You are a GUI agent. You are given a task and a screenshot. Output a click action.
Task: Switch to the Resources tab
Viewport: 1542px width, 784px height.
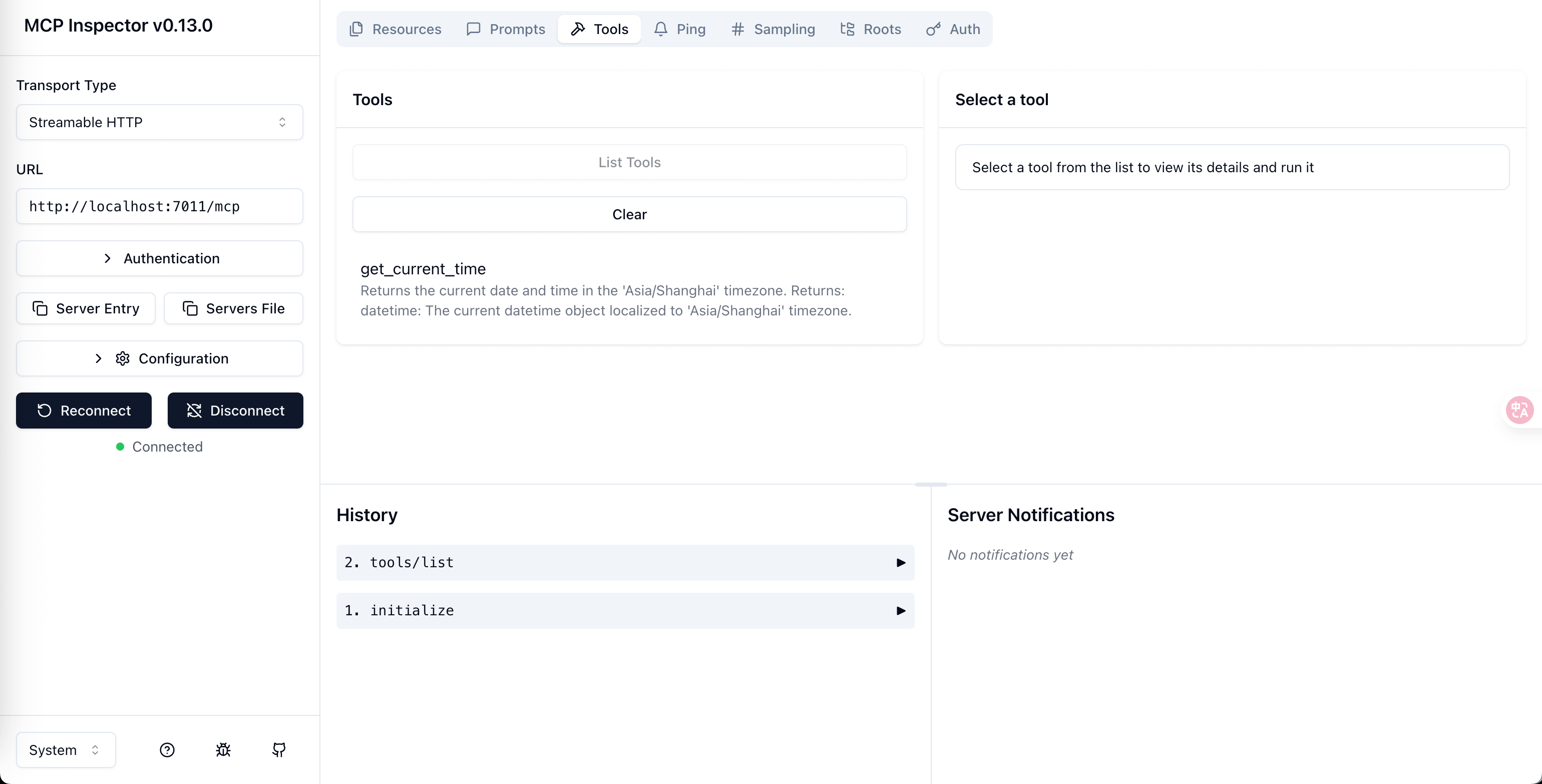(395, 29)
